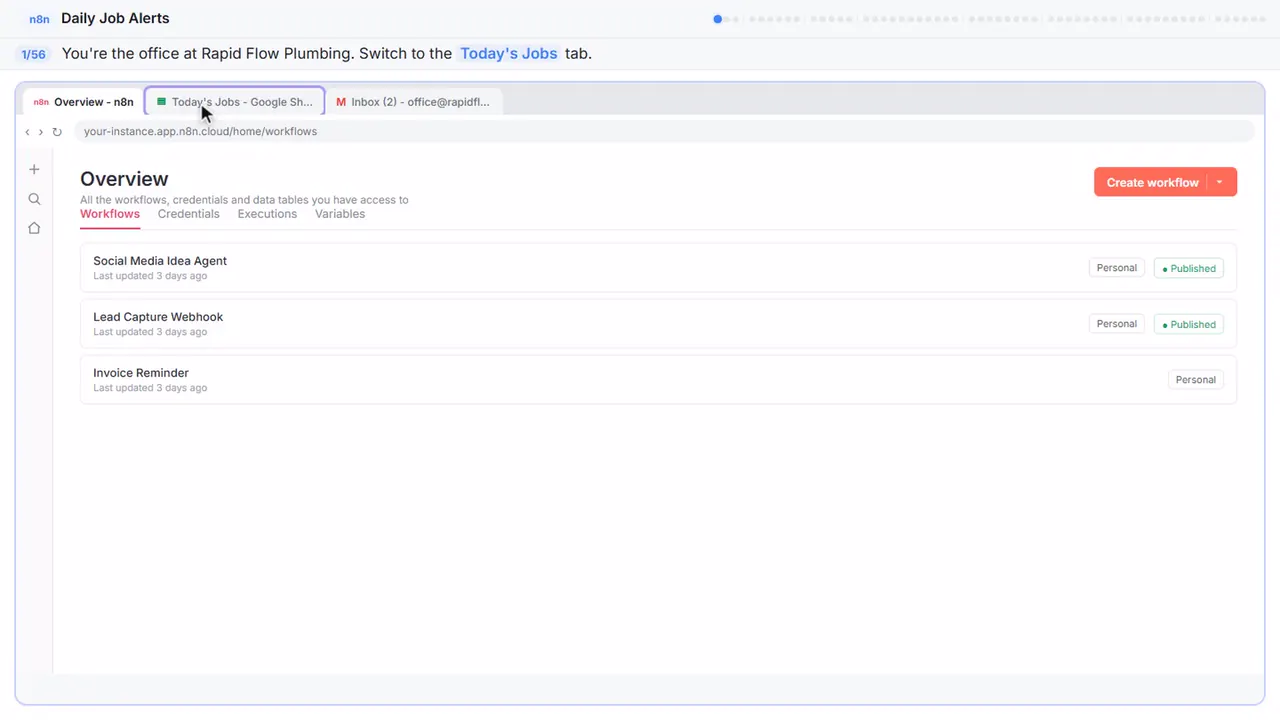Viewport: 1280px width, 720px height.
Task: Reload the page with refresh icon
Action: coord(57,132)
